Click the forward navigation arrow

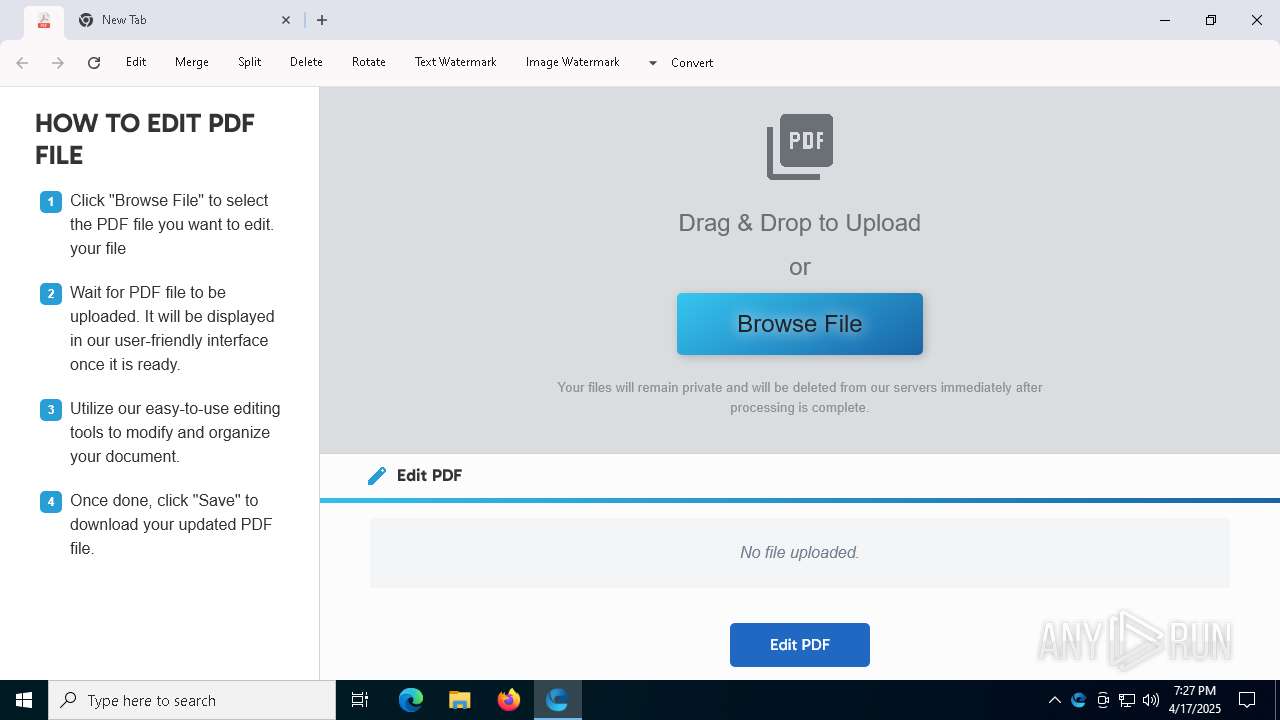point(58,63)
